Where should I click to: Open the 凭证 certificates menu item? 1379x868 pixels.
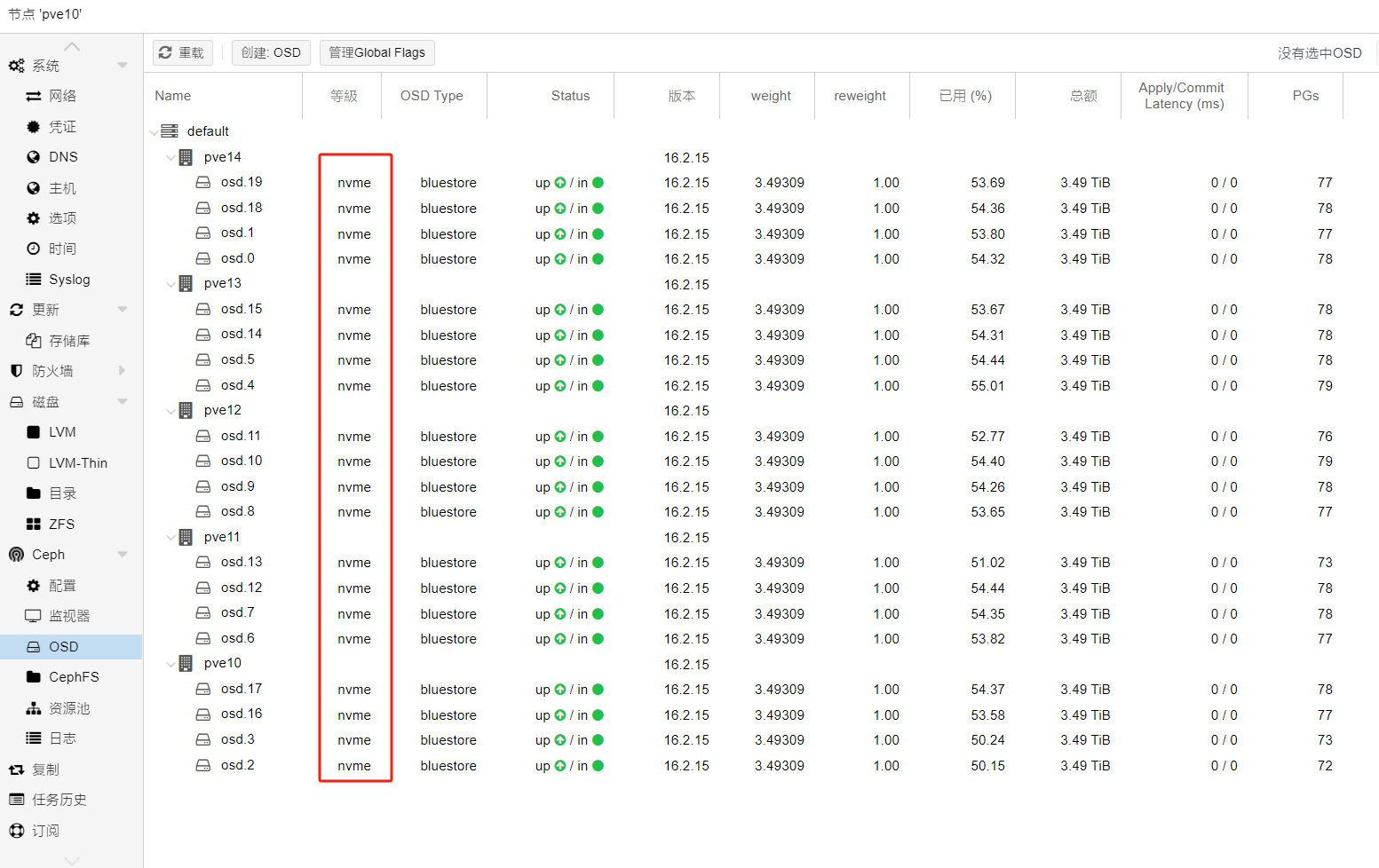tap(71, 126)
